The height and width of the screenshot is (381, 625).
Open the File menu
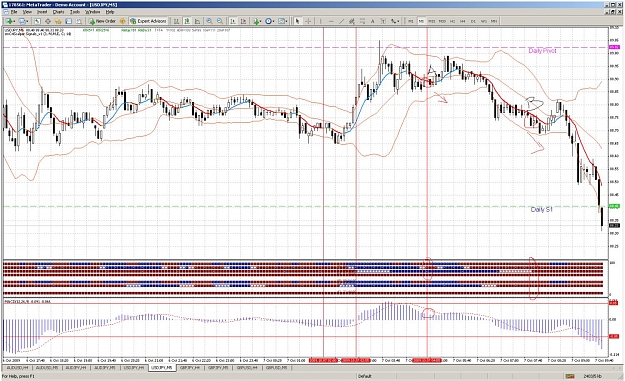pos(14,12)
